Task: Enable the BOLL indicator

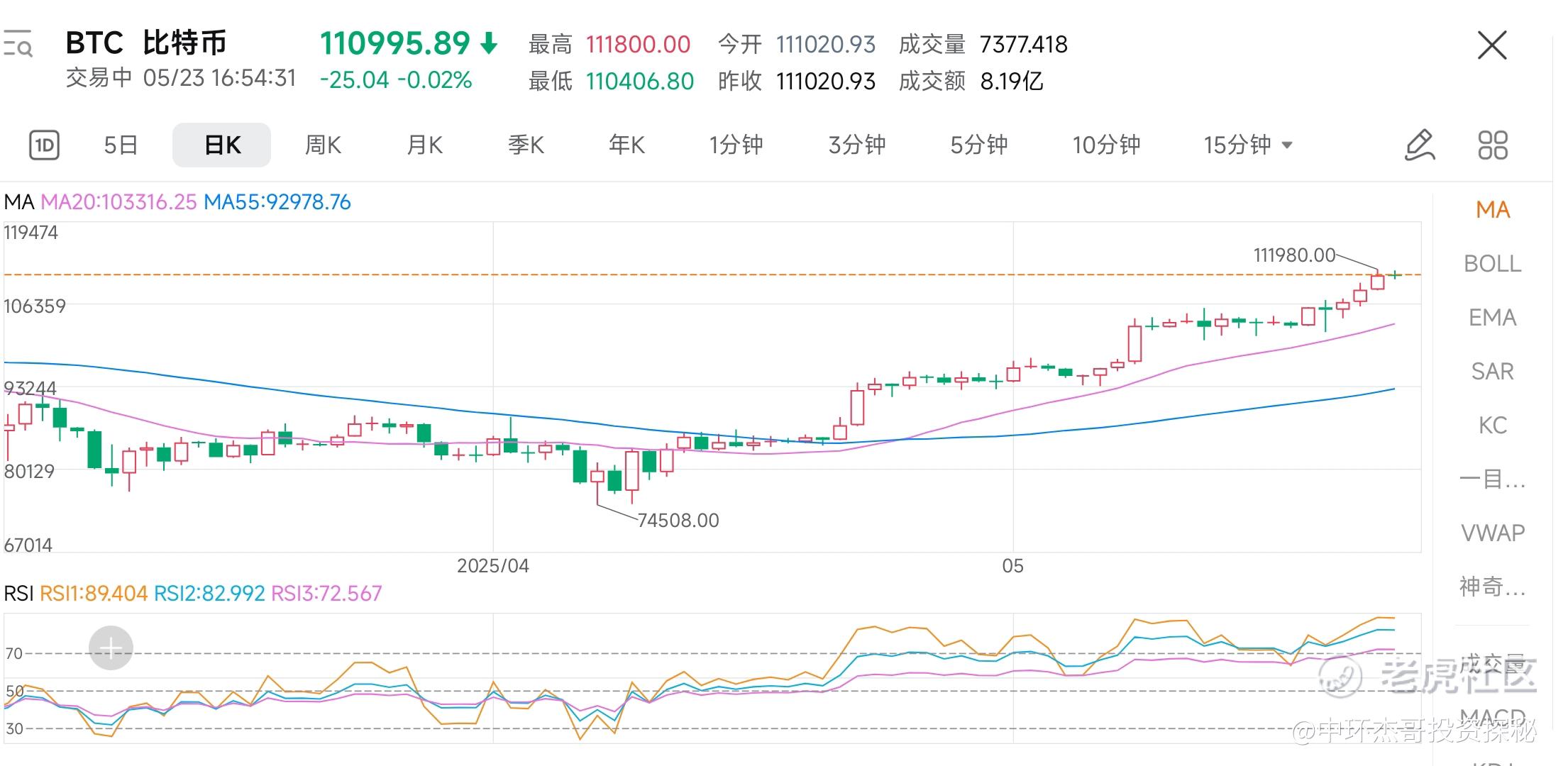Action: click(1492, 264)
